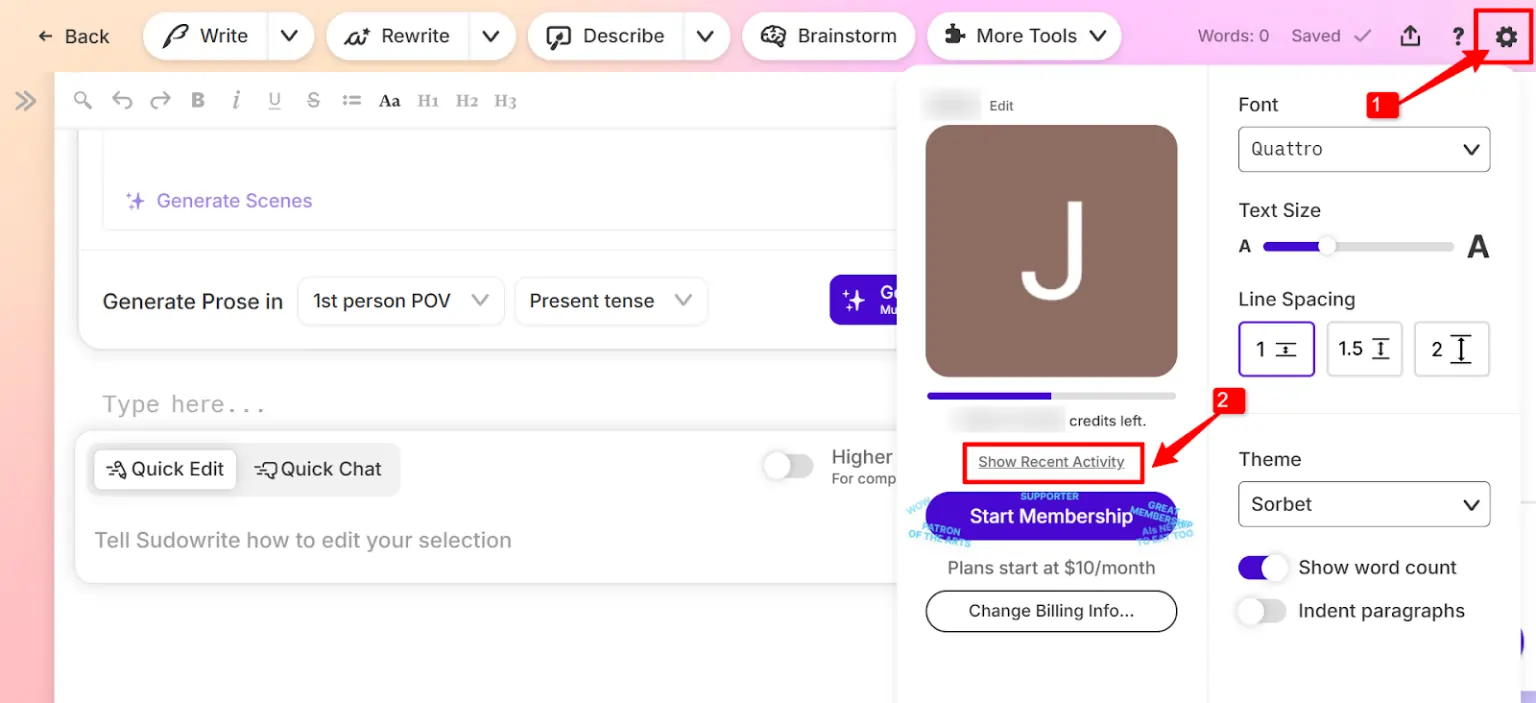This screenshot has height=703, width=1536.
Task: Select the Quick Edit tab
Action: pos(164,468)
